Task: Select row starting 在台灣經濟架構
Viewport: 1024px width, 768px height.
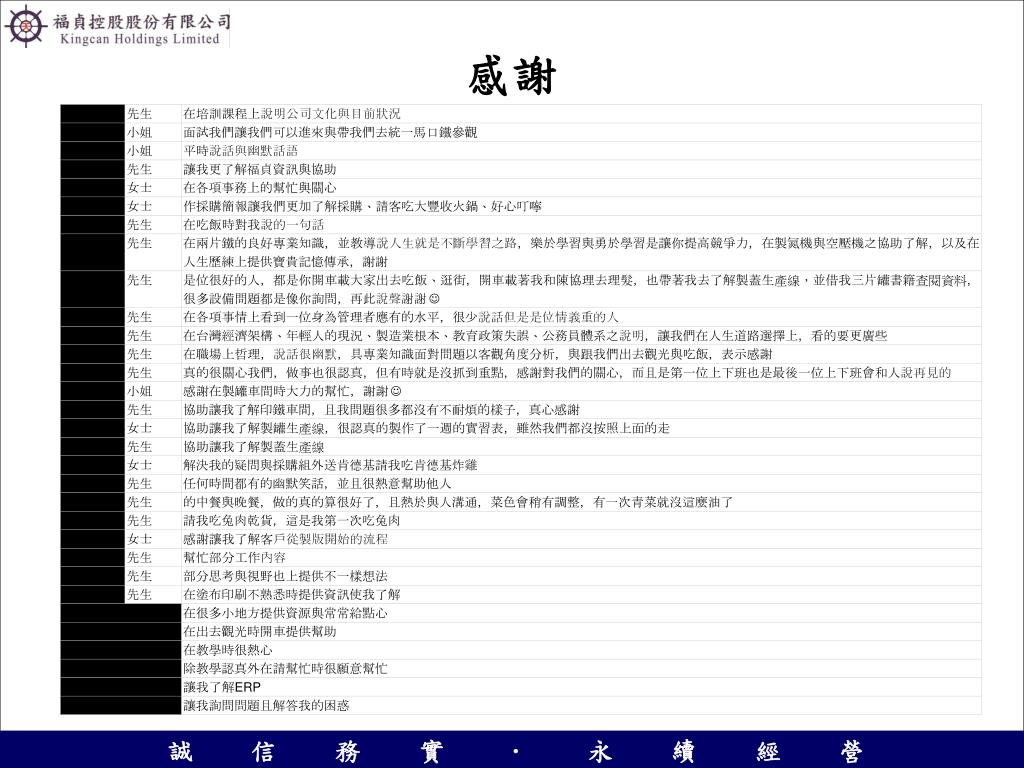Action: point(521,336)
